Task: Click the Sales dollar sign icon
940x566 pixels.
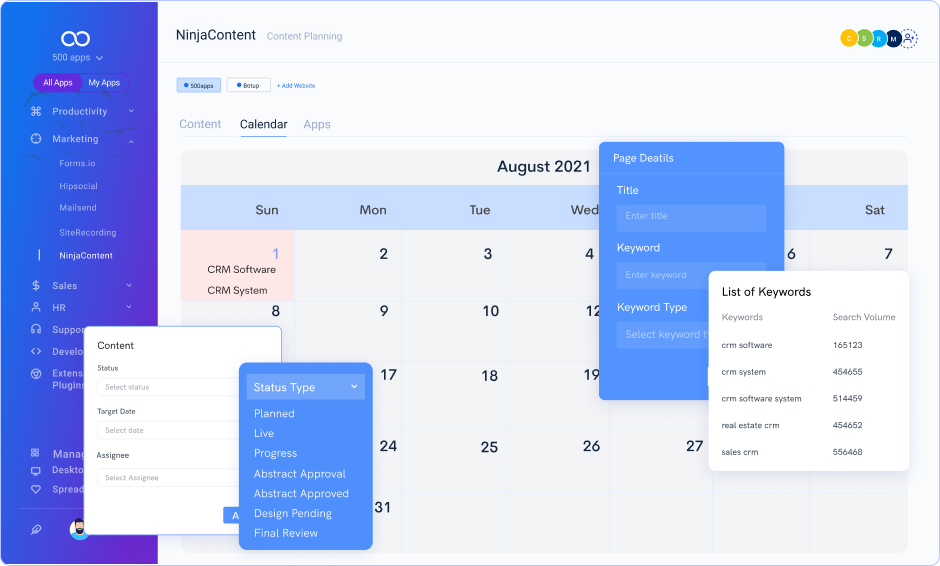Action: click(36, 285)
